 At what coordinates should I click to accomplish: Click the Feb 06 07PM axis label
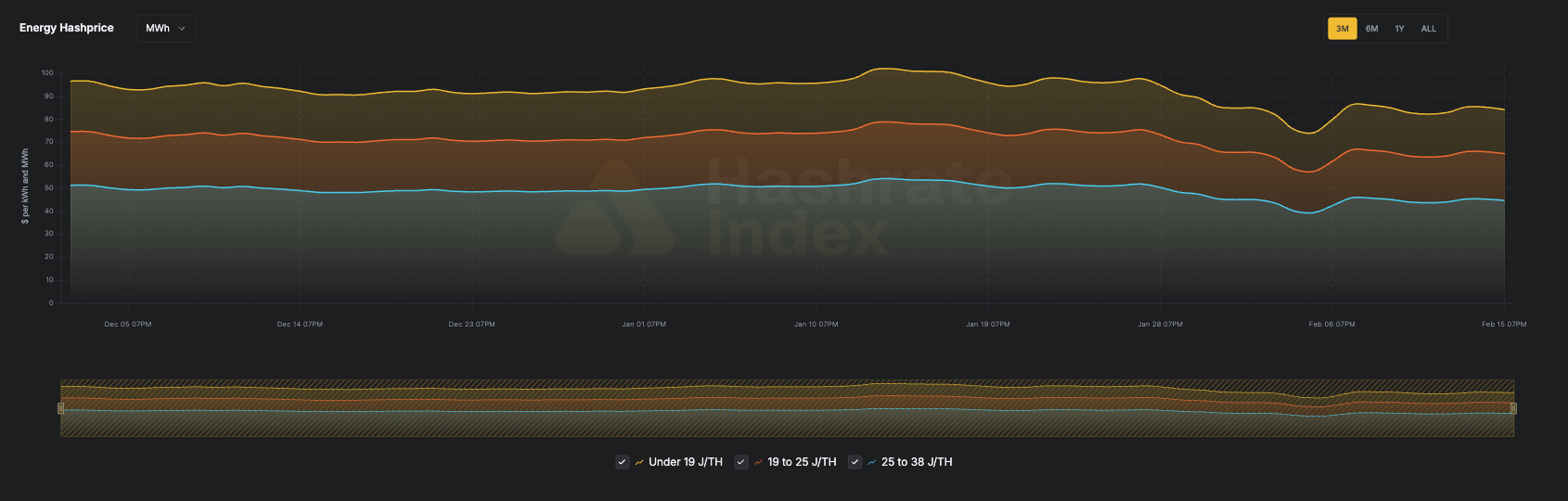[1331, 325]
